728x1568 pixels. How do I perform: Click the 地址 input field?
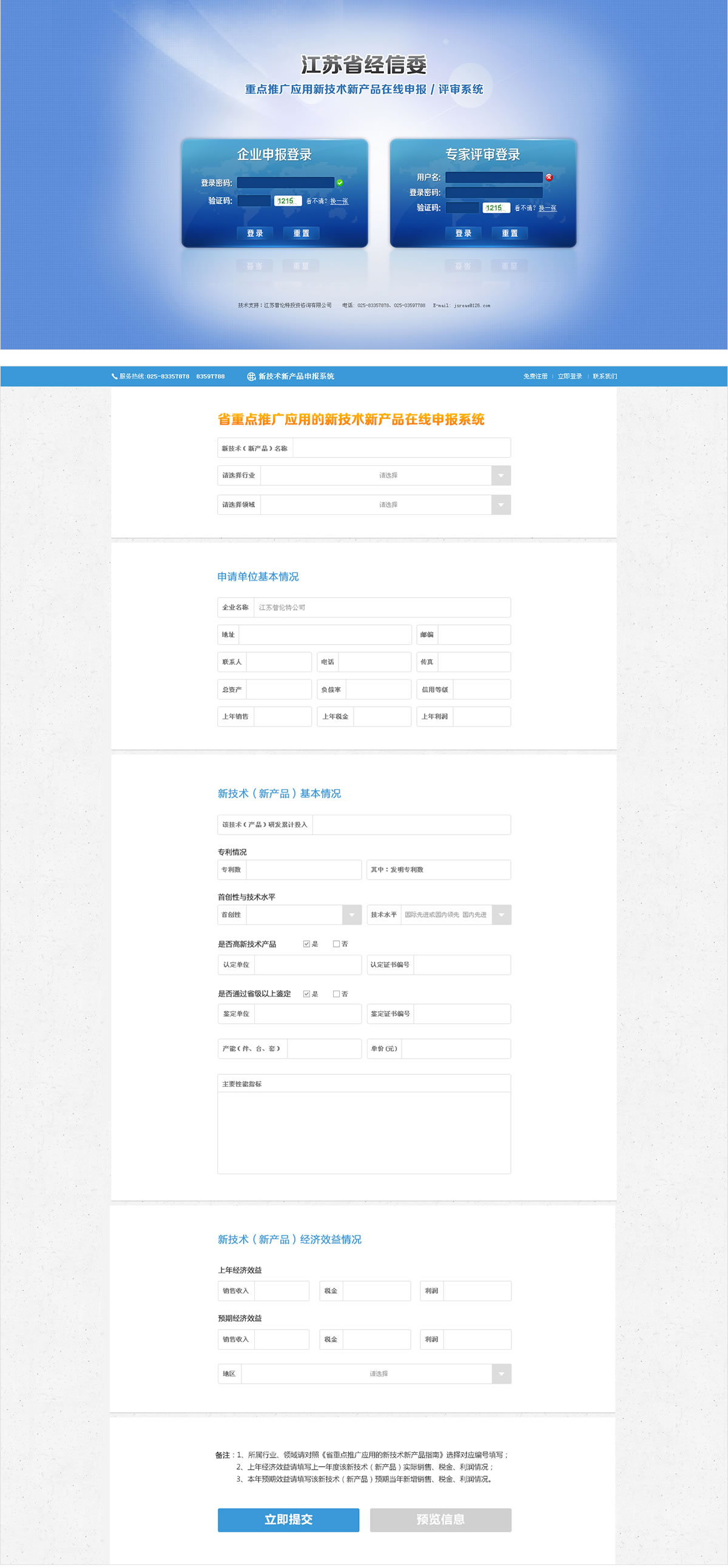[325, 635]
